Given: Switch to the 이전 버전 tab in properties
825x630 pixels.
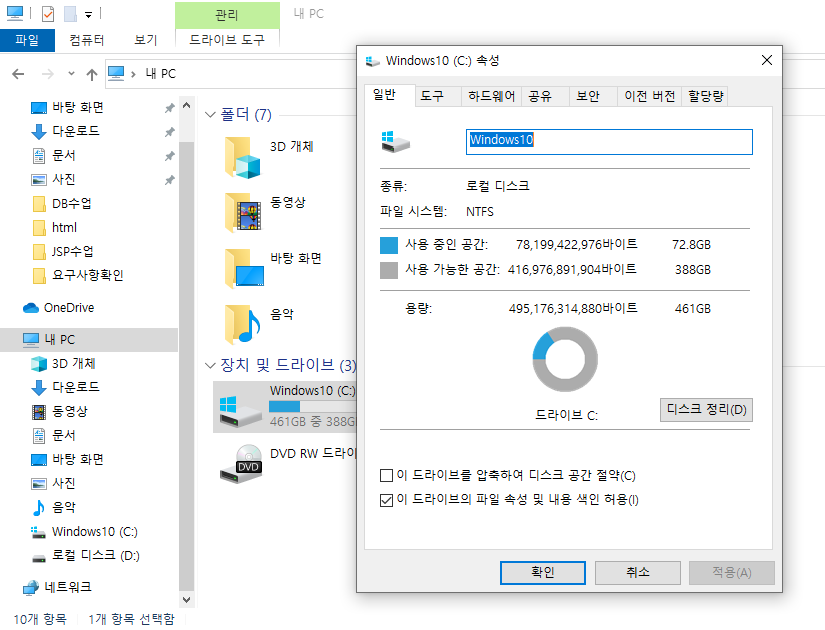Looking at the screenshot, I should point(649,96).
